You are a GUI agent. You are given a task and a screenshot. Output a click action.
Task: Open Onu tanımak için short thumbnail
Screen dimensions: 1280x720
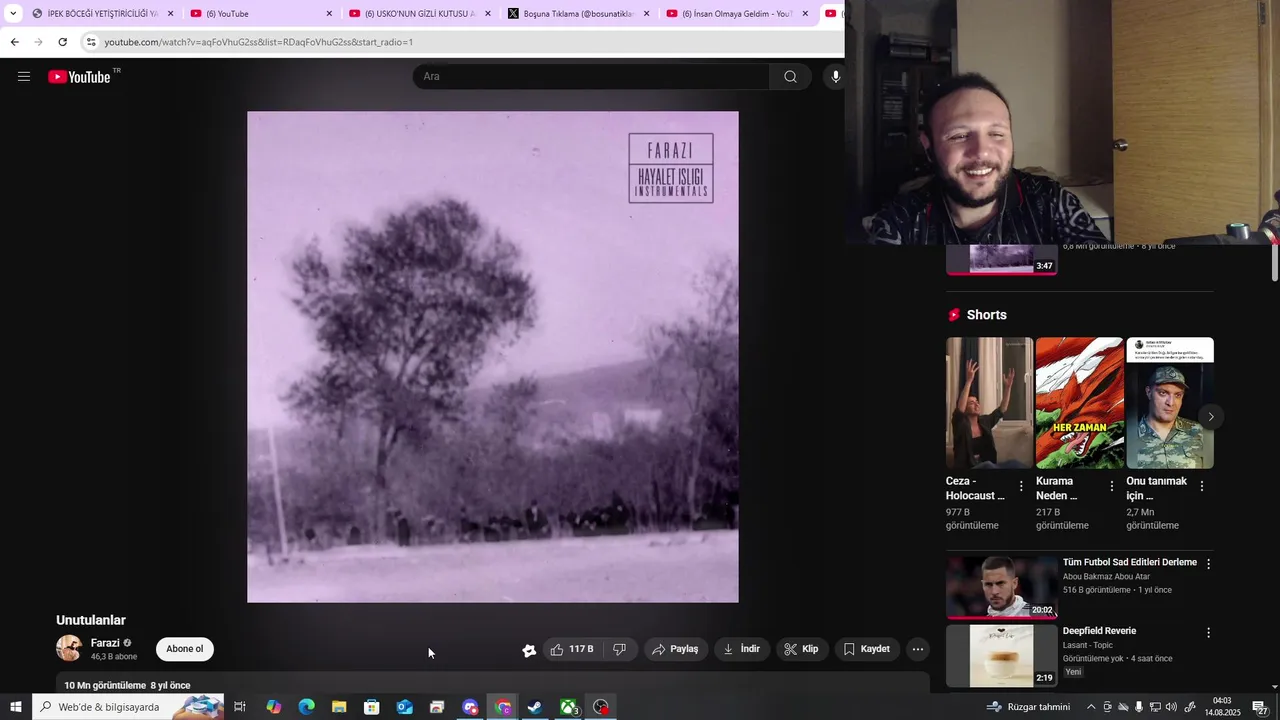point(1170,403)
